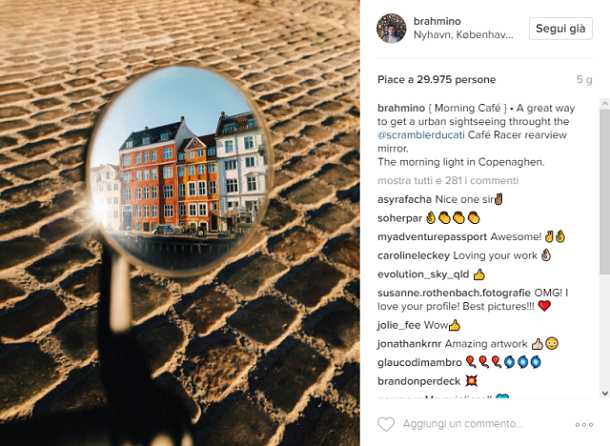This screenshot has height=446, width=610.
Task: Open the Nyhavn, København location link
Action: pos(463,35)
